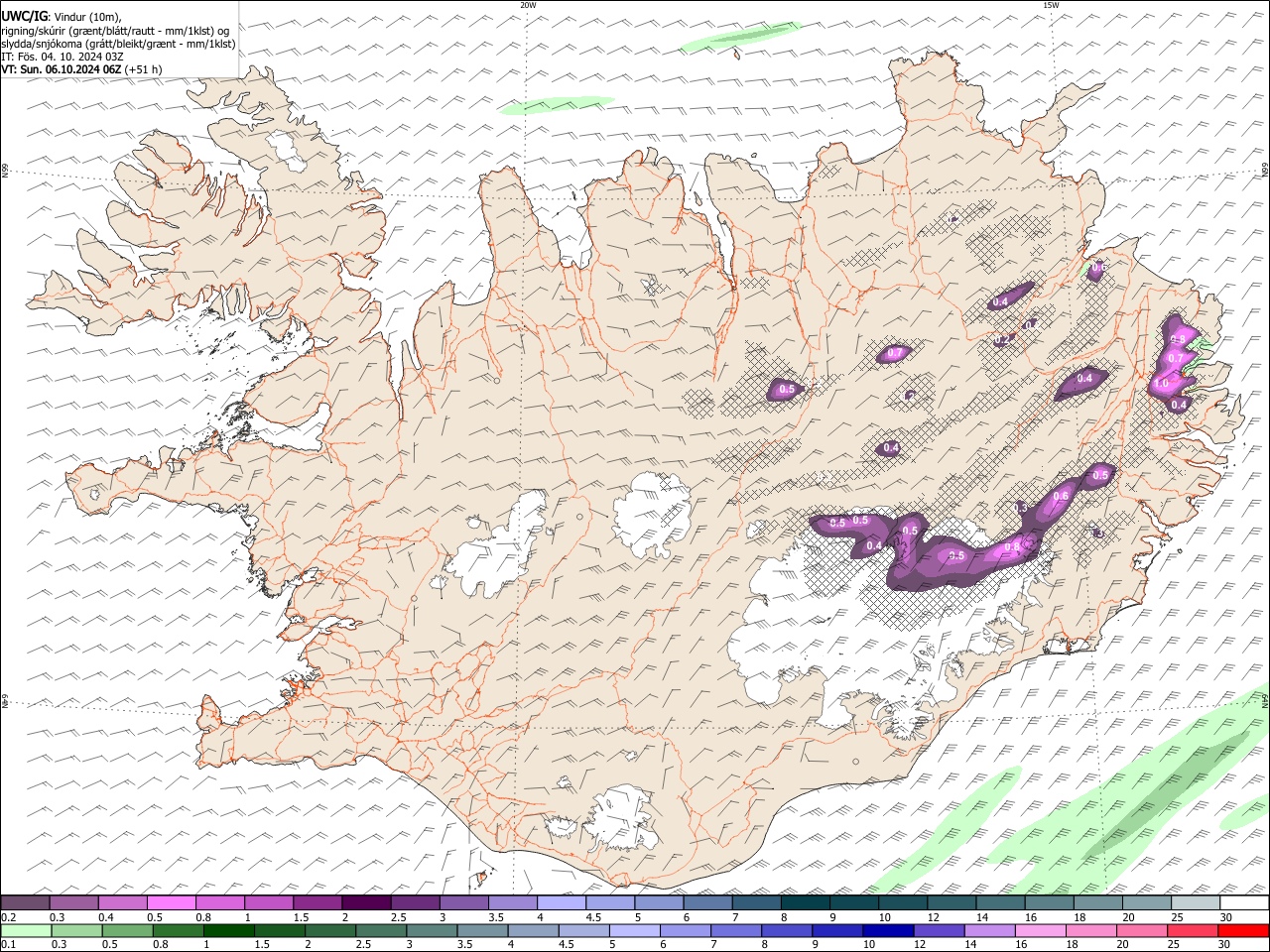Viewport: 1270px width, 952px height.
Task: Select the bottom-row grey-blue swatch at 3.5
Action: click(x=481, y=931)
